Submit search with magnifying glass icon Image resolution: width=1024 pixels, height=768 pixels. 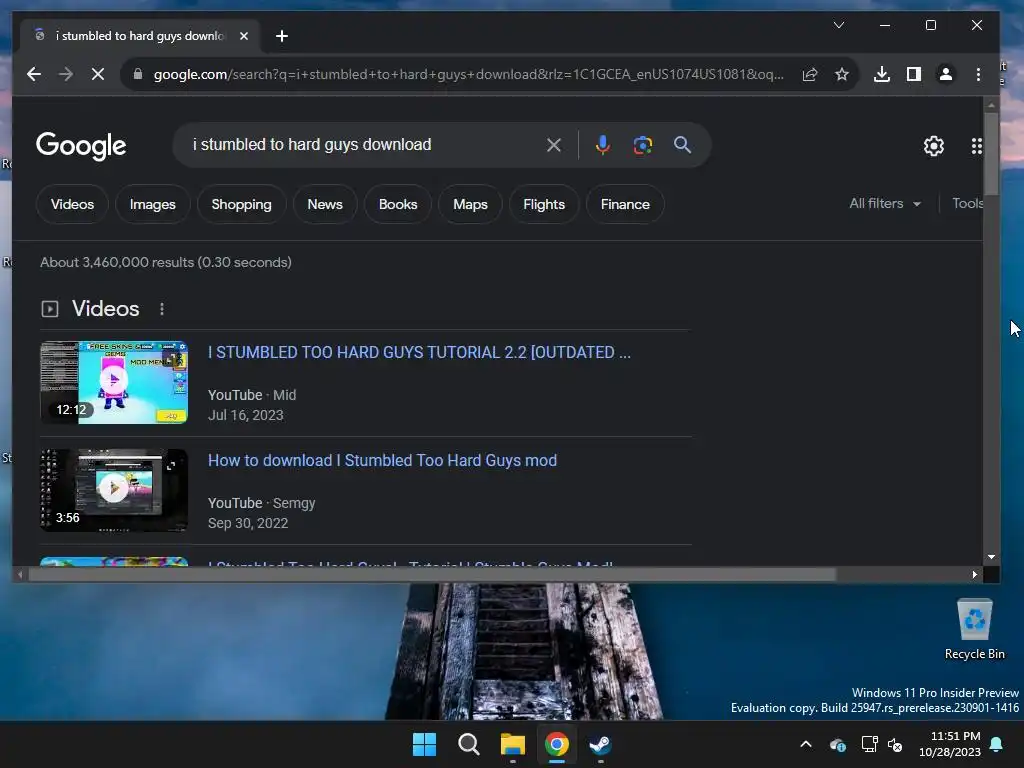682,145
